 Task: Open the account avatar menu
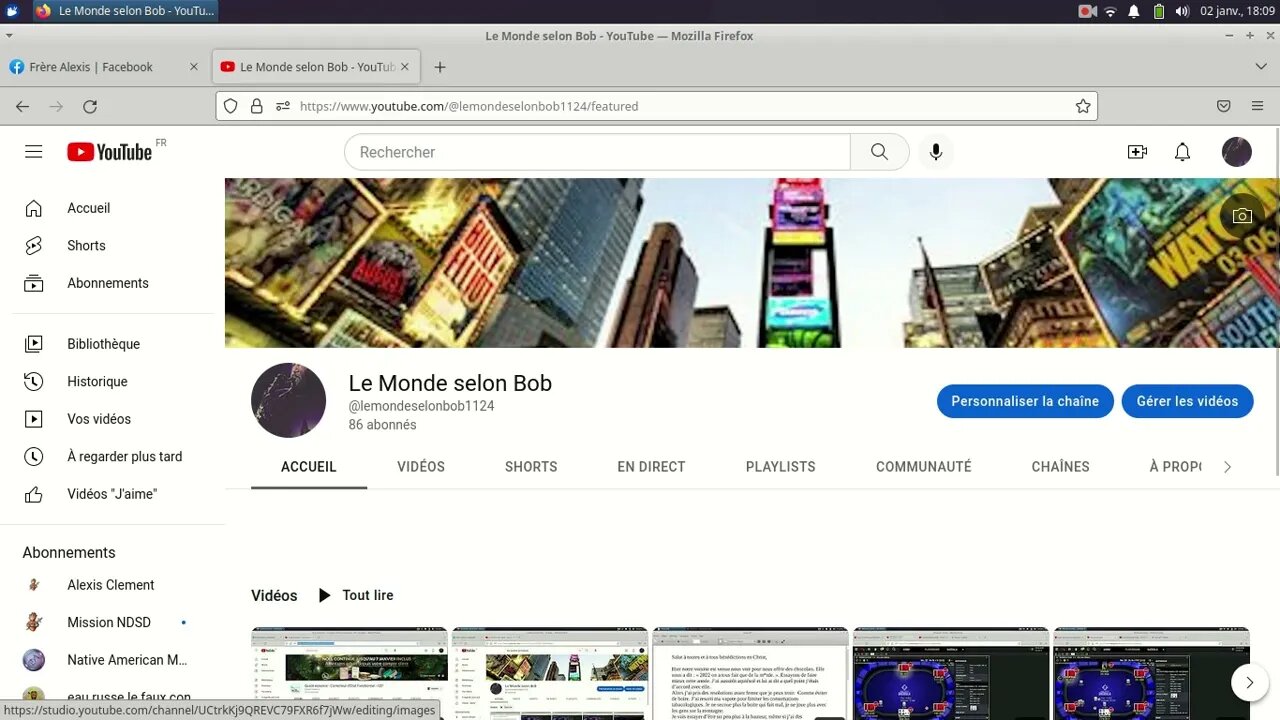[1237, 152]
